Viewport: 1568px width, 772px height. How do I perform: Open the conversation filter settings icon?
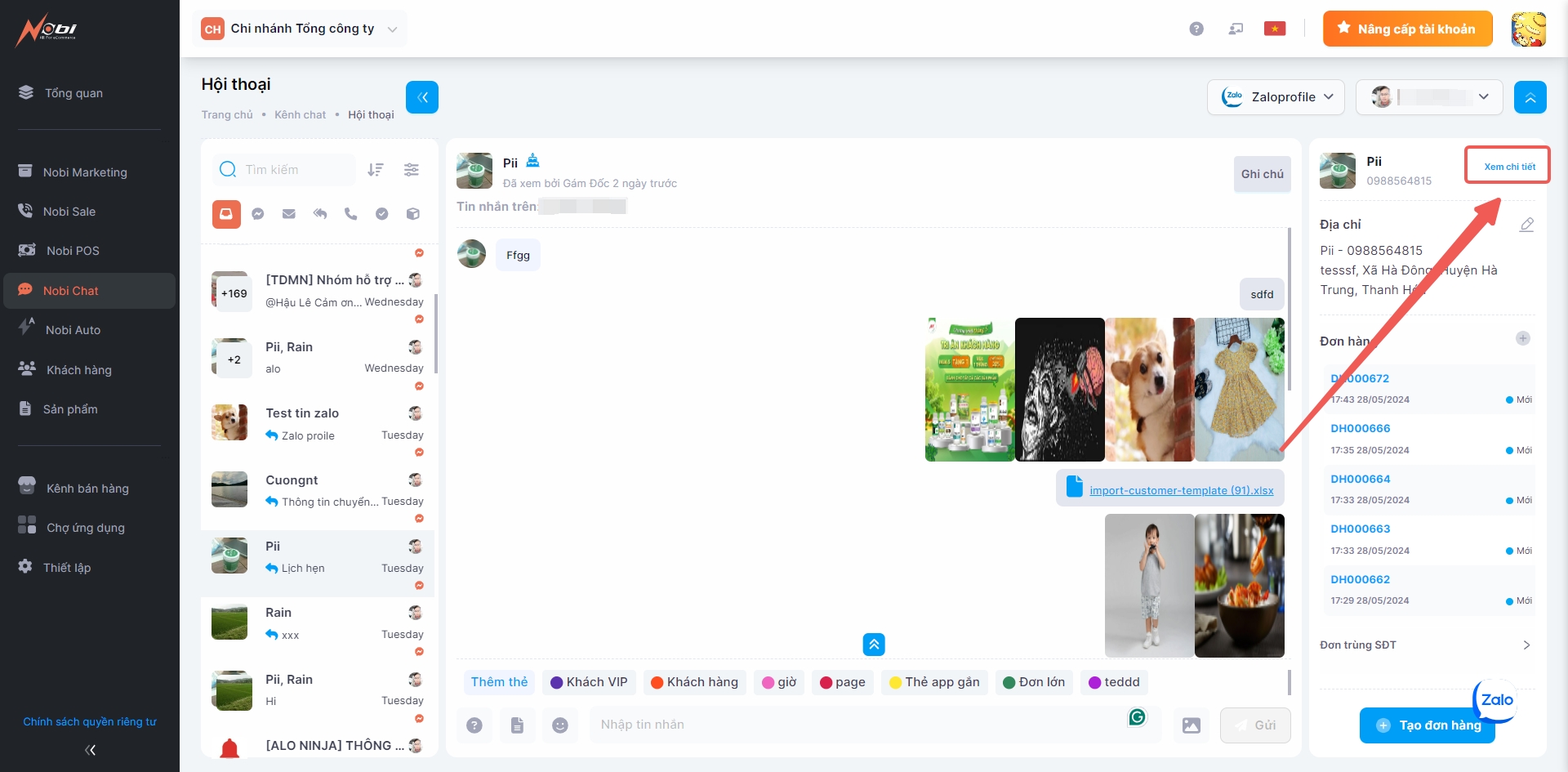[x=412, y=170]
